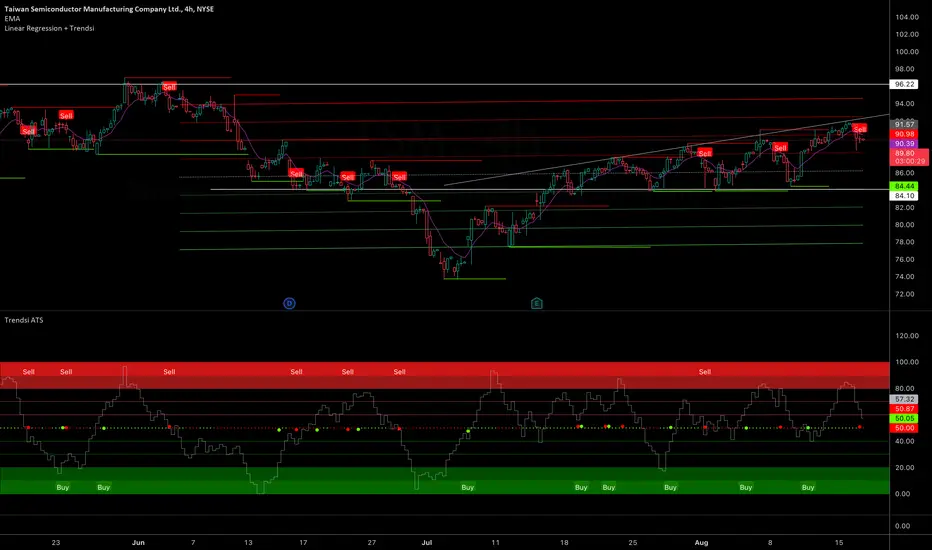Click the red 50.87 oscillator label
932x550 pixels.
point(904,408)
